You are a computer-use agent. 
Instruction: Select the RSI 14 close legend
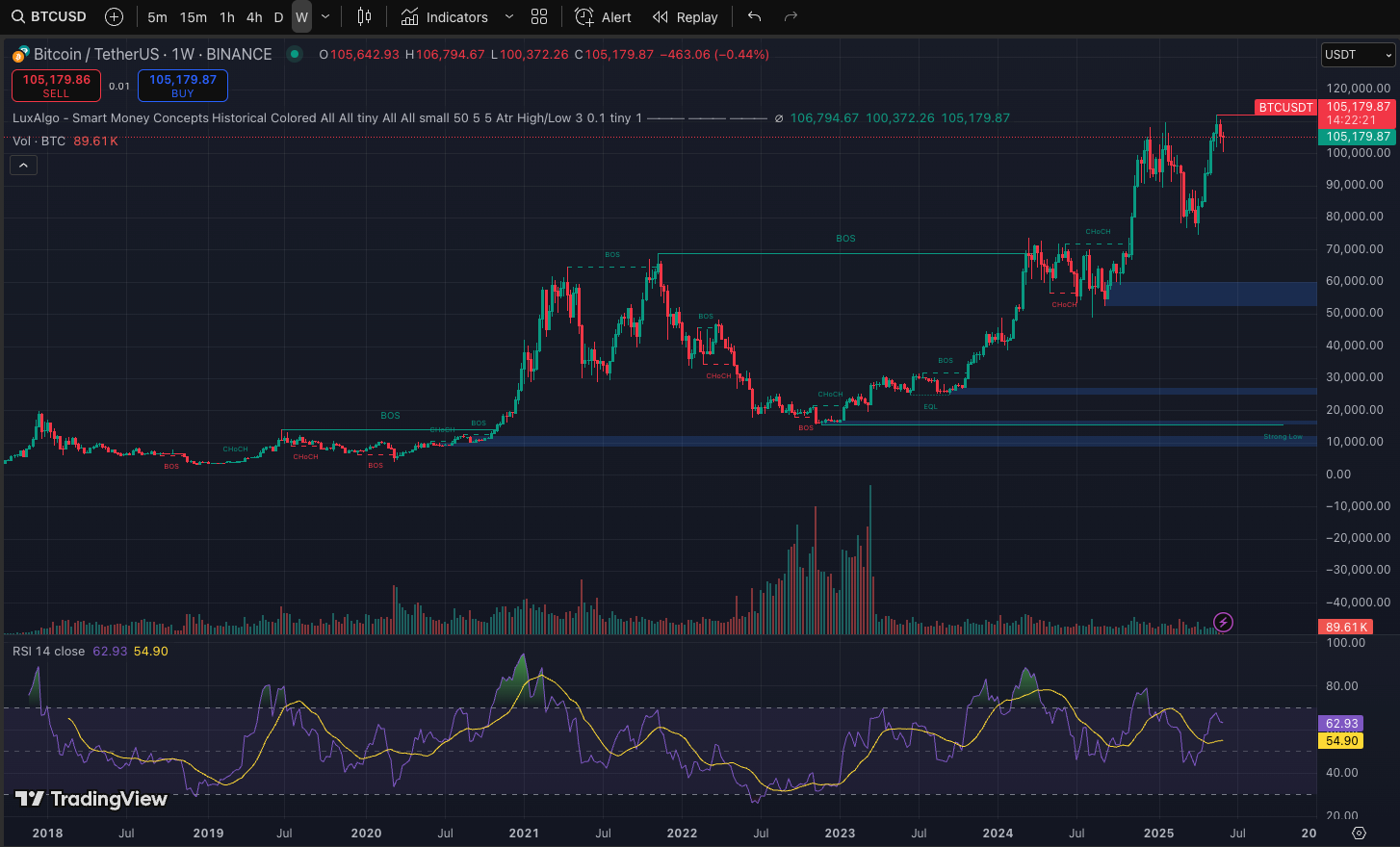[x=48, y=652]
